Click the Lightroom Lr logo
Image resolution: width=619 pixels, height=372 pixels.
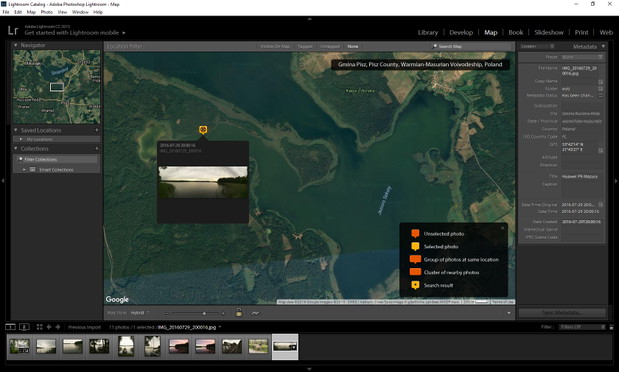[13, 30]
